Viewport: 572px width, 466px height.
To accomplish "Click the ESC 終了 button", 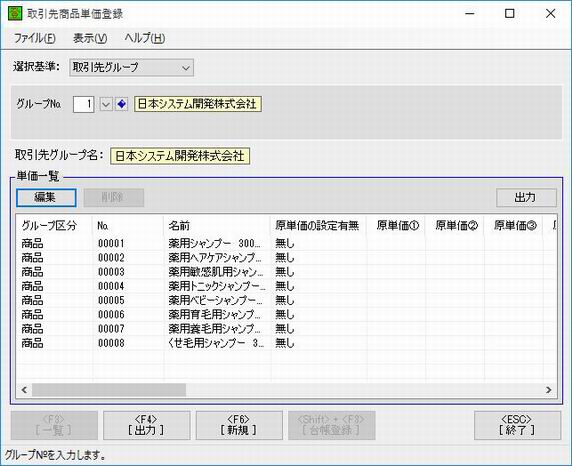I will point(517,425).
